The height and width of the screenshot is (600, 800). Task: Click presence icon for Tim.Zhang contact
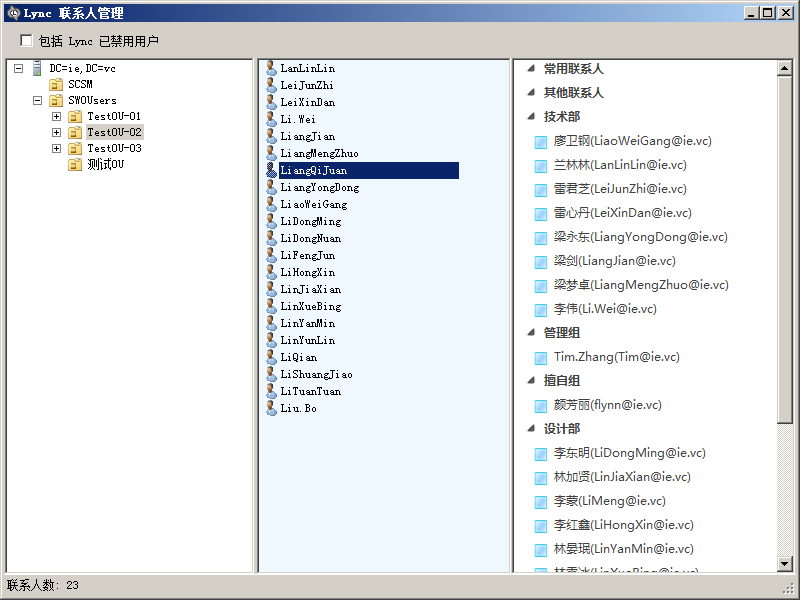pyautogui.click(x=541, y=357)
